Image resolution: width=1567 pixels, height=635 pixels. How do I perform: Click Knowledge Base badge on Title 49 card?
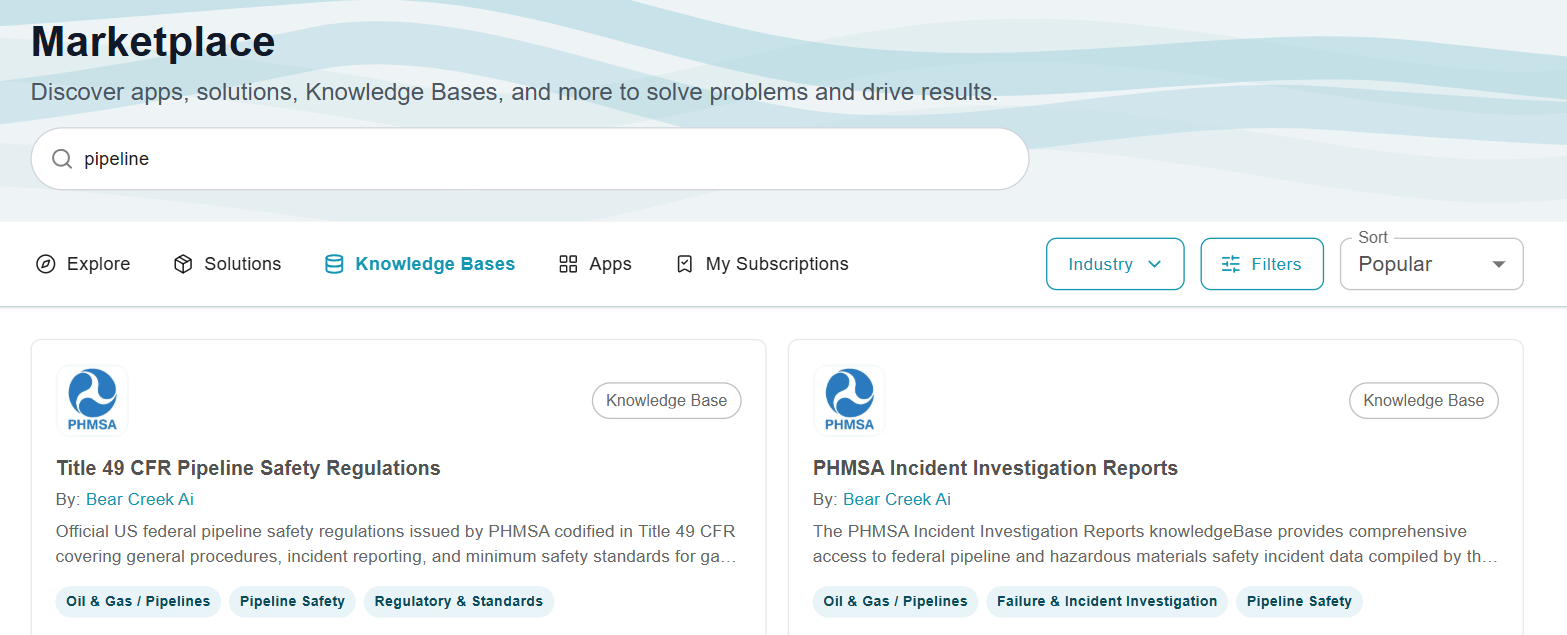click(x=666, y=400)
